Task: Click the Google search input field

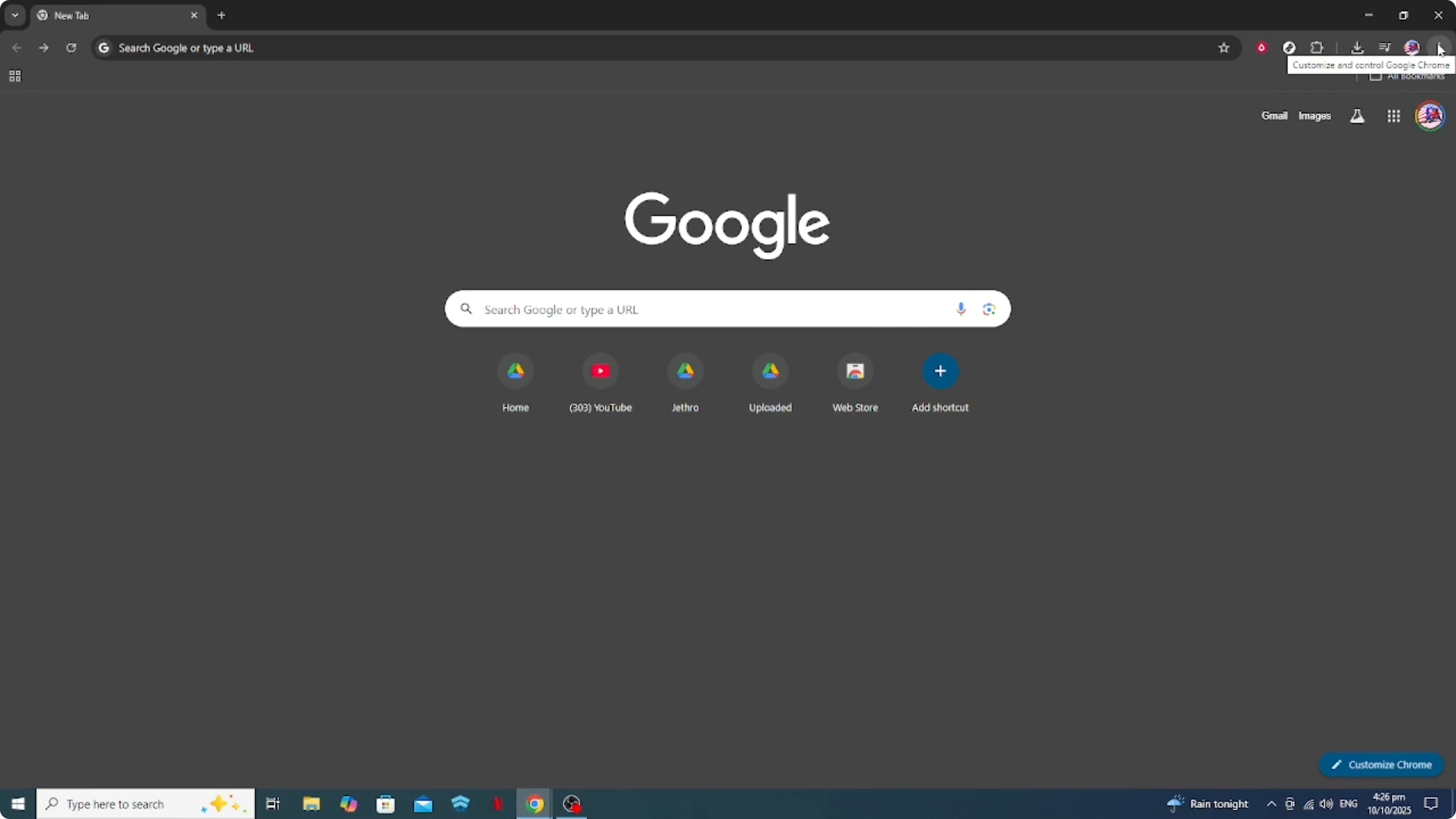Action: click(x=727, y=309)
